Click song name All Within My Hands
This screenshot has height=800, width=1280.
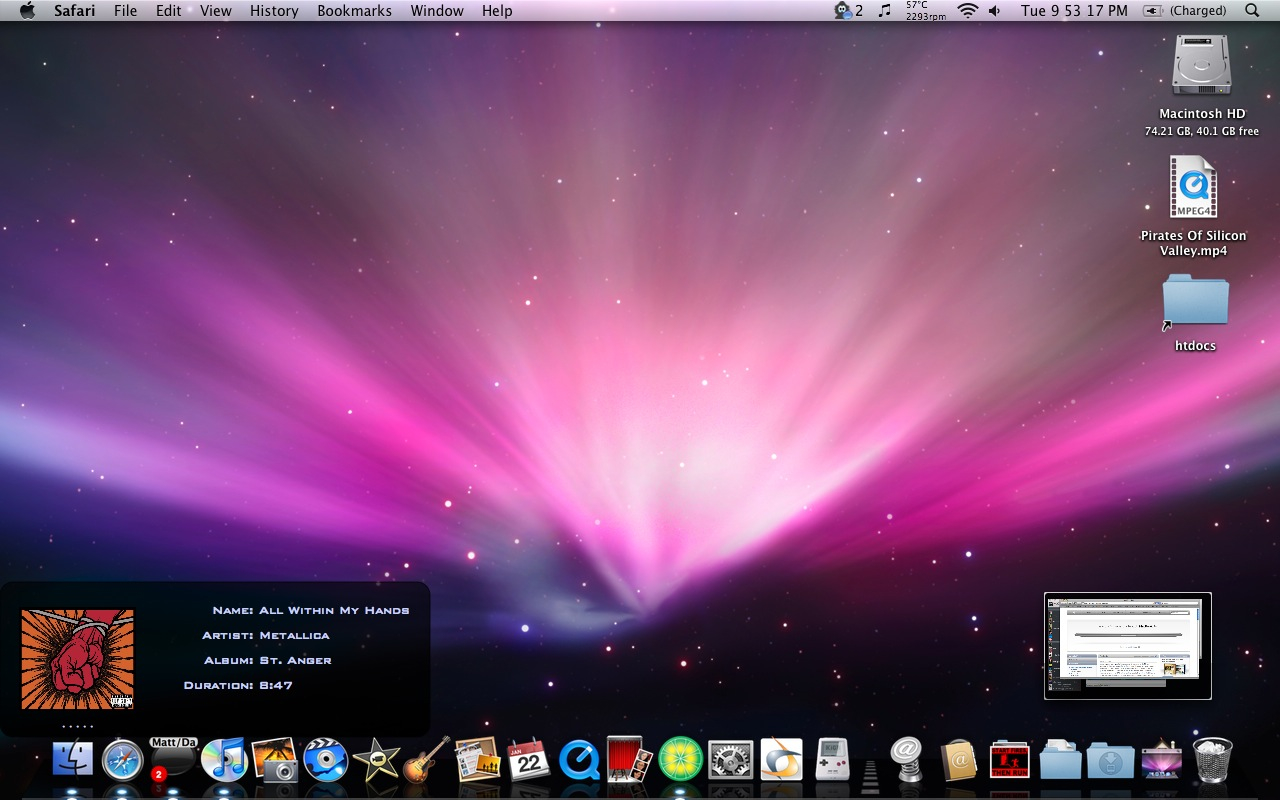point(334,610)
